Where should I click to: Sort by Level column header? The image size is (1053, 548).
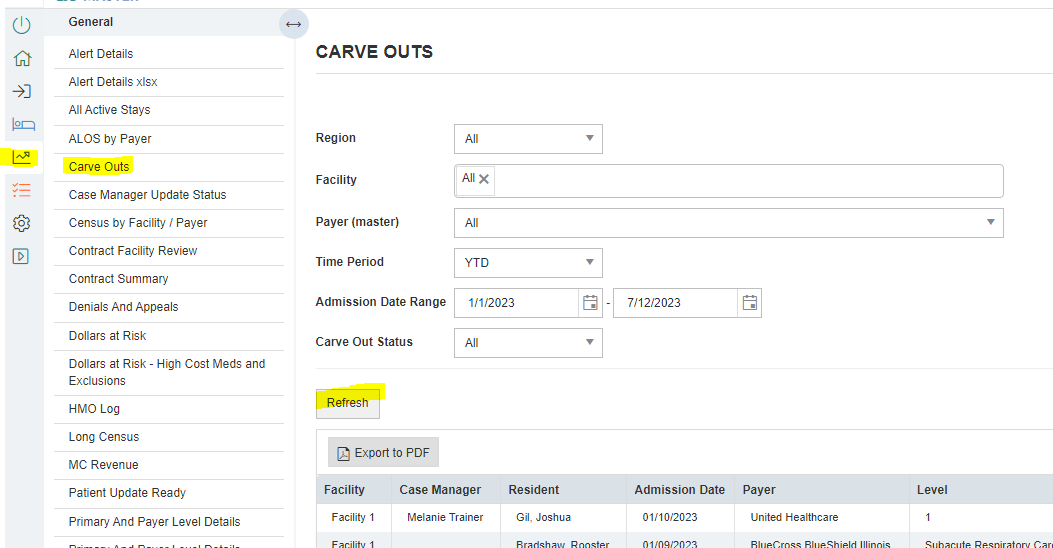(x=932, y=490)
